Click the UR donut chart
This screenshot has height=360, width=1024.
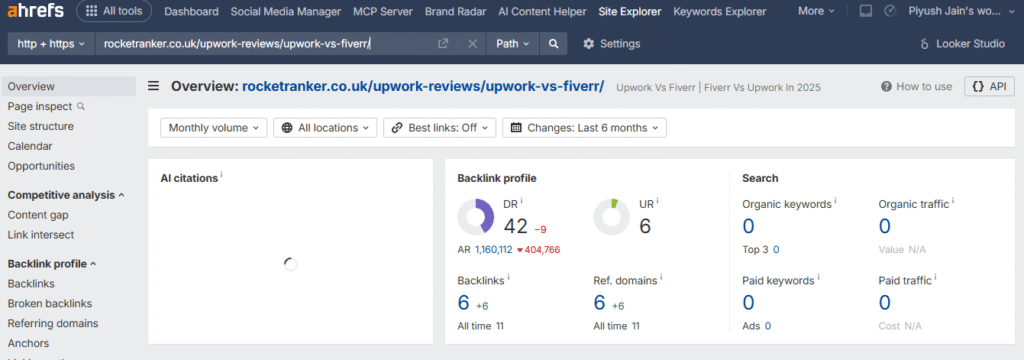pyautogui.click(x=611, y=217)
